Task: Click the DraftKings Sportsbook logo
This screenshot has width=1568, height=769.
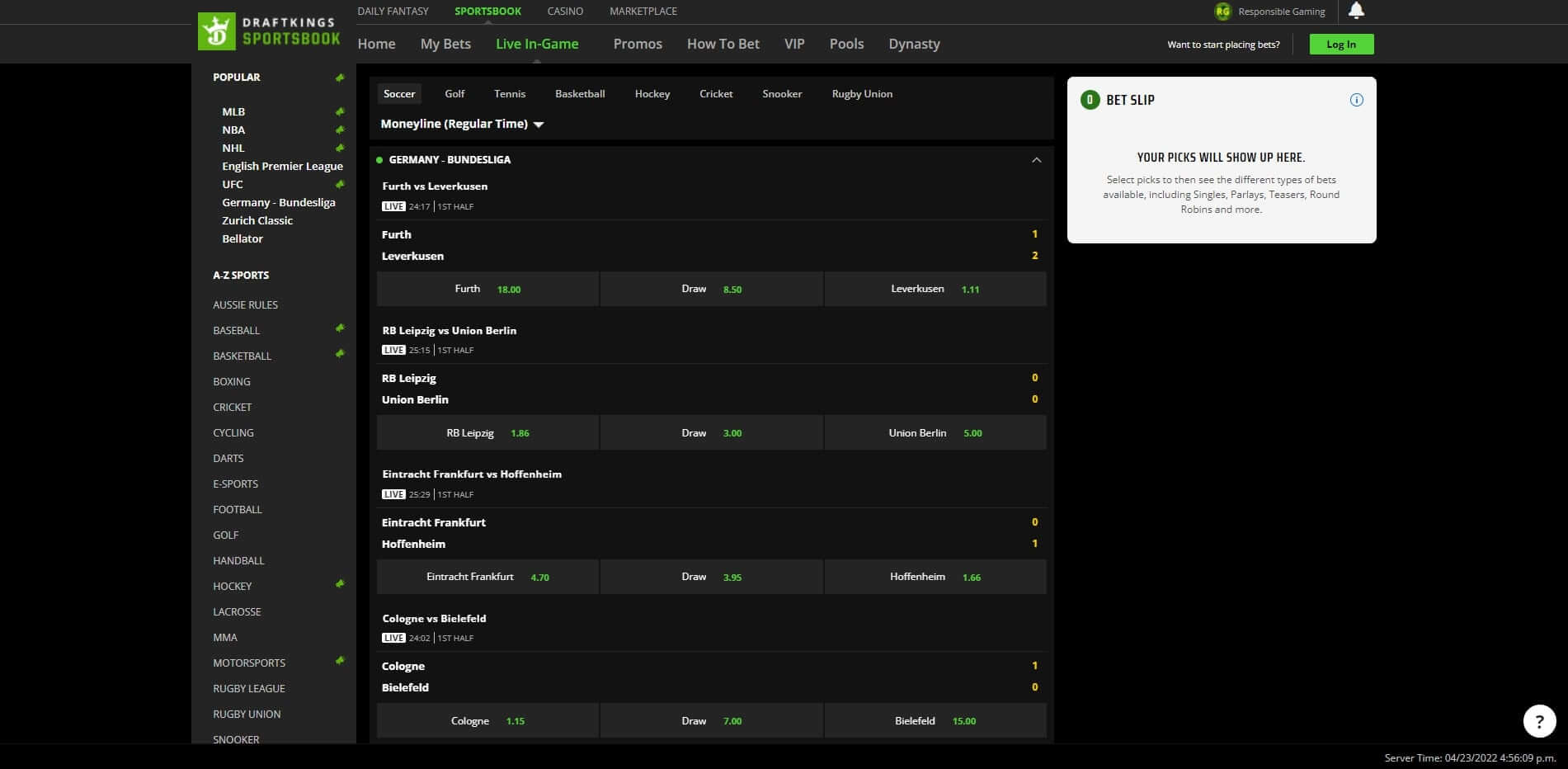Action: 268,30
